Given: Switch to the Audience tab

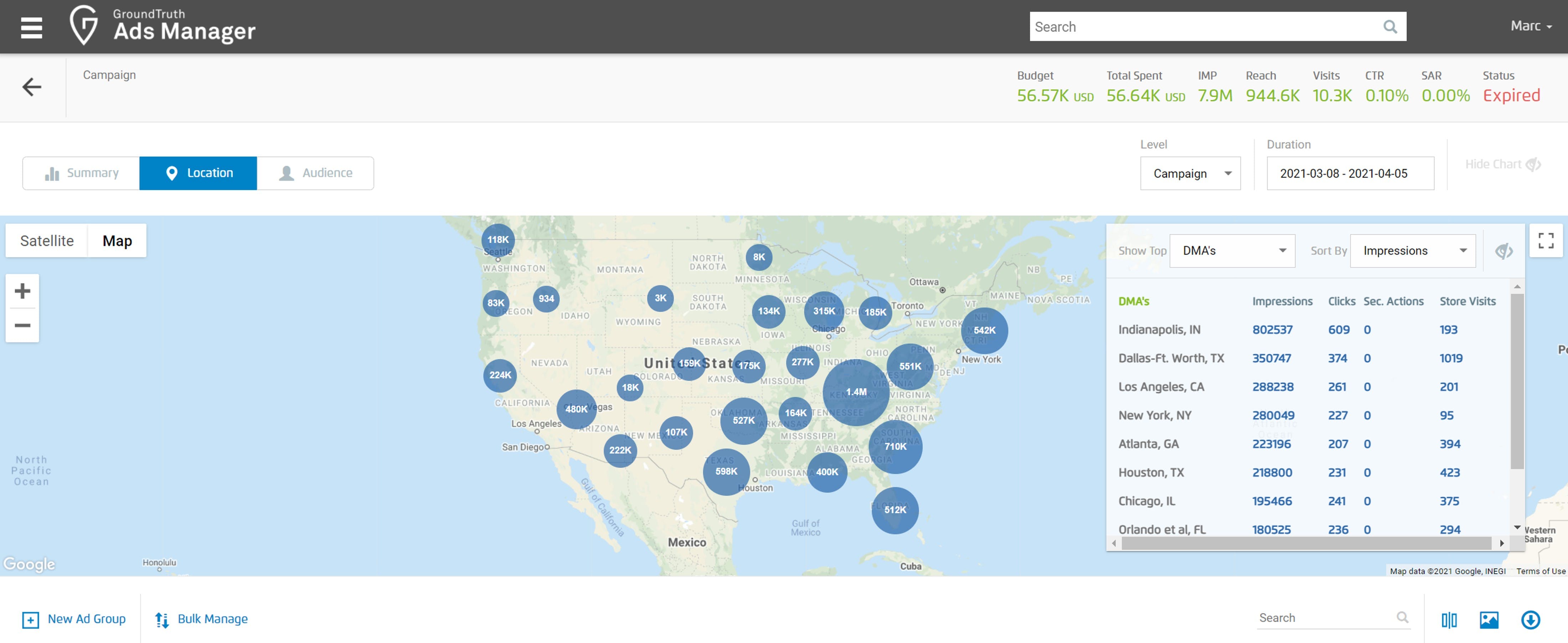Looking at the screenshot, I should point(315,174).
